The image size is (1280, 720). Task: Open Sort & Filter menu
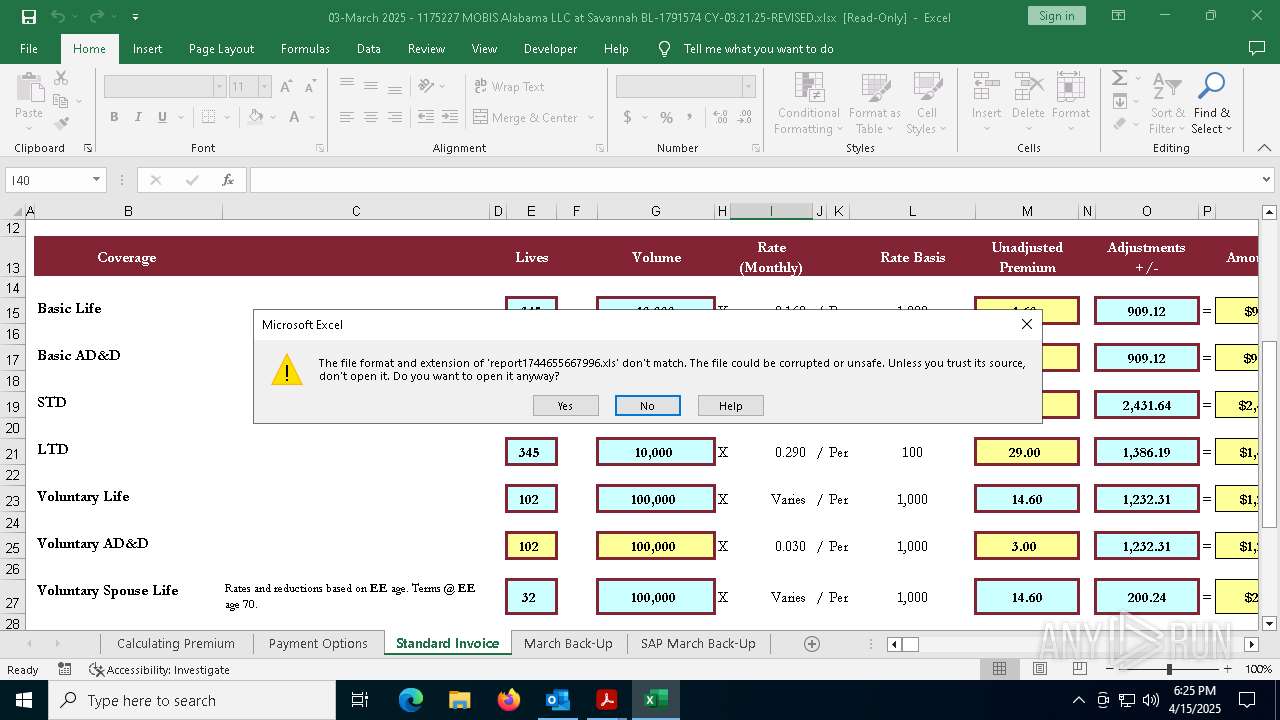[x=1167, y=104]
